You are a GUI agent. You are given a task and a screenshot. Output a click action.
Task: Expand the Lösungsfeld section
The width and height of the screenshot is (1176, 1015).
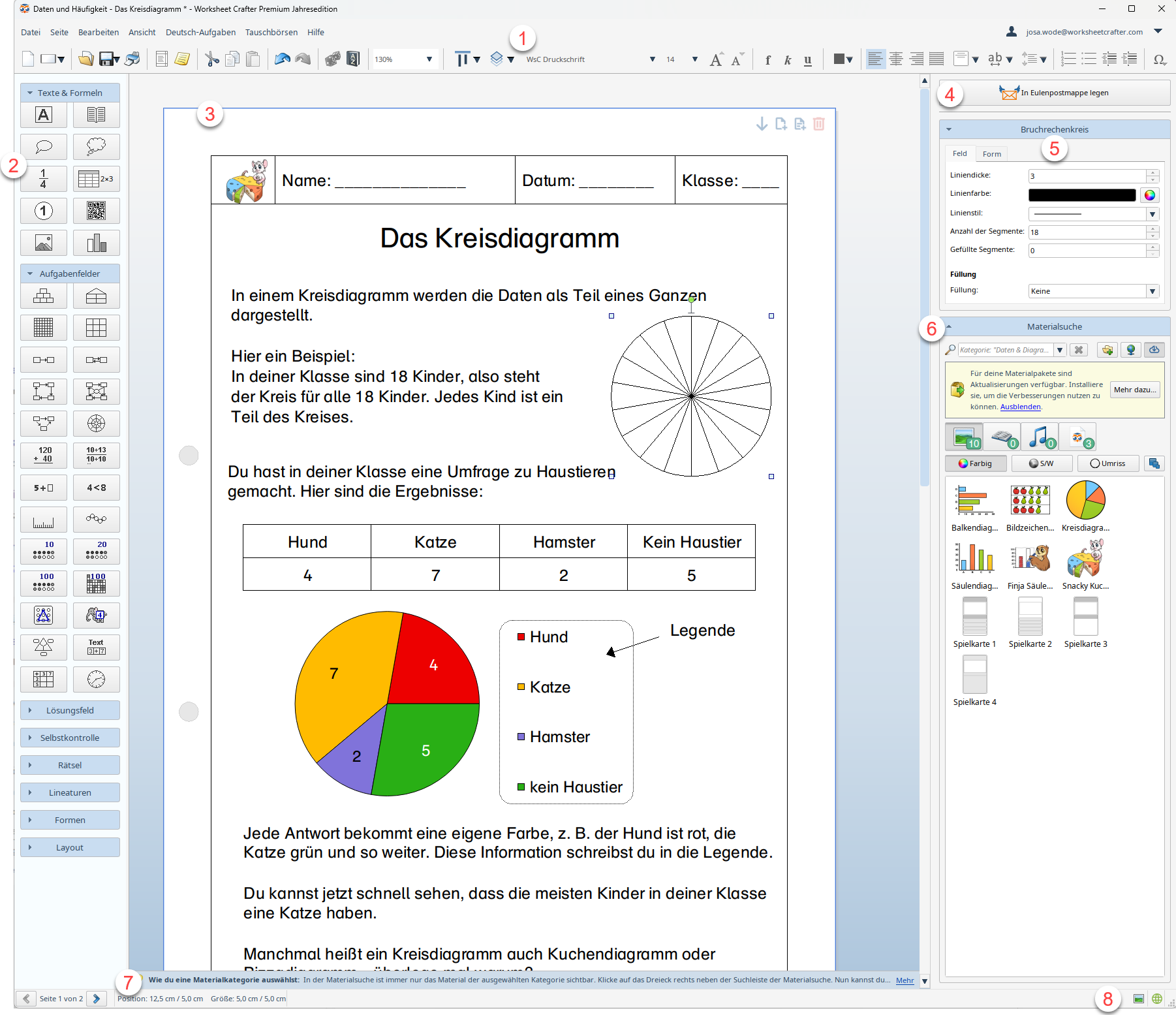pos(70,710)
